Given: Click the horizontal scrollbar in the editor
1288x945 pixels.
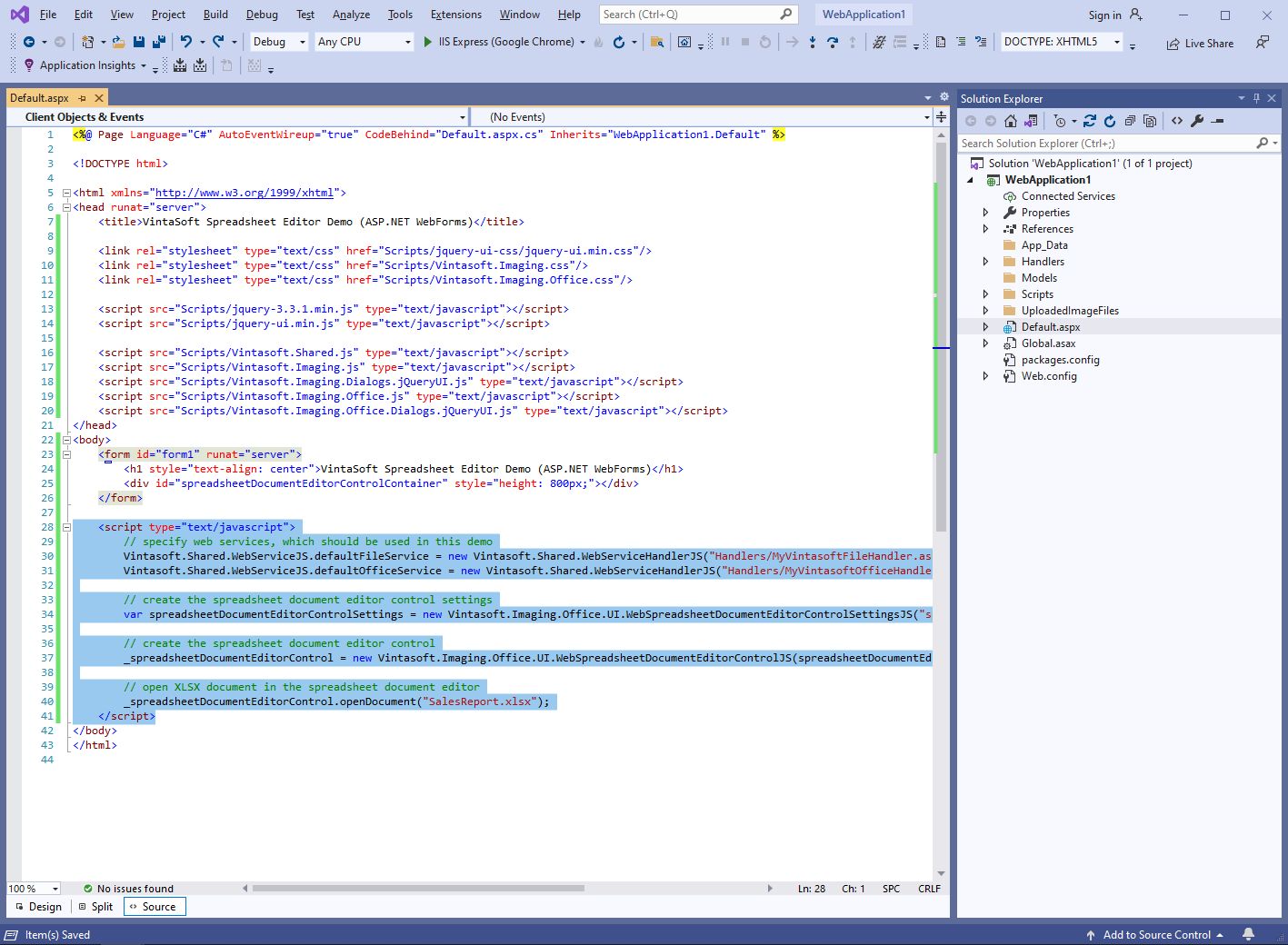Looking at the screenshot, I should (x=418, y=889).
